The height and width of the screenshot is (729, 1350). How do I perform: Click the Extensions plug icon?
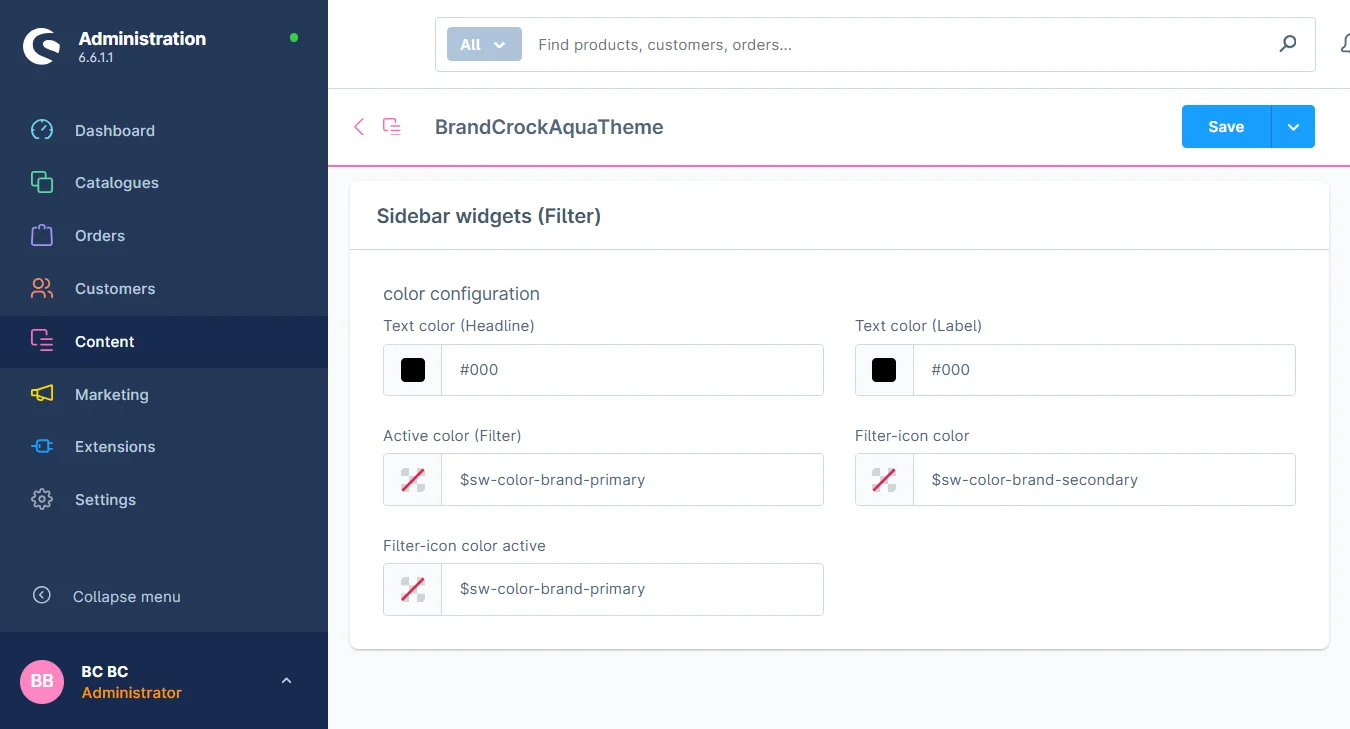[x=42, y=447]
